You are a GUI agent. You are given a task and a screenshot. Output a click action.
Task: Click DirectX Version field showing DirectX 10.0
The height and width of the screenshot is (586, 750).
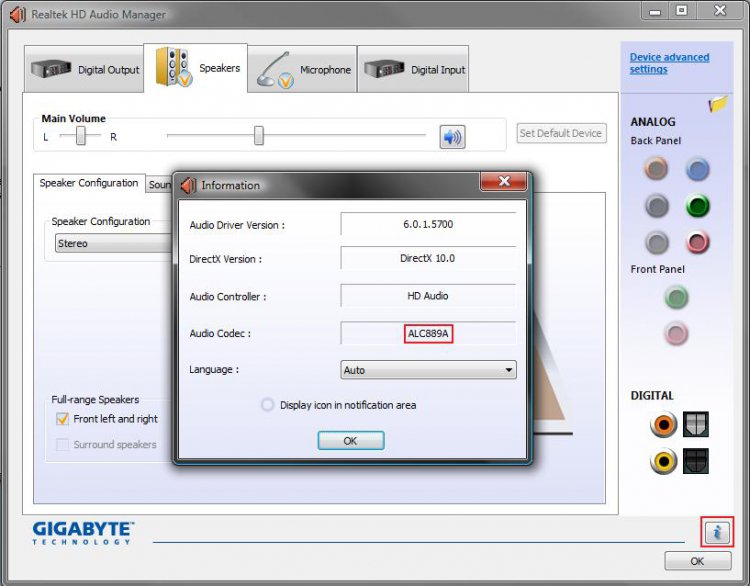[428, 258]
